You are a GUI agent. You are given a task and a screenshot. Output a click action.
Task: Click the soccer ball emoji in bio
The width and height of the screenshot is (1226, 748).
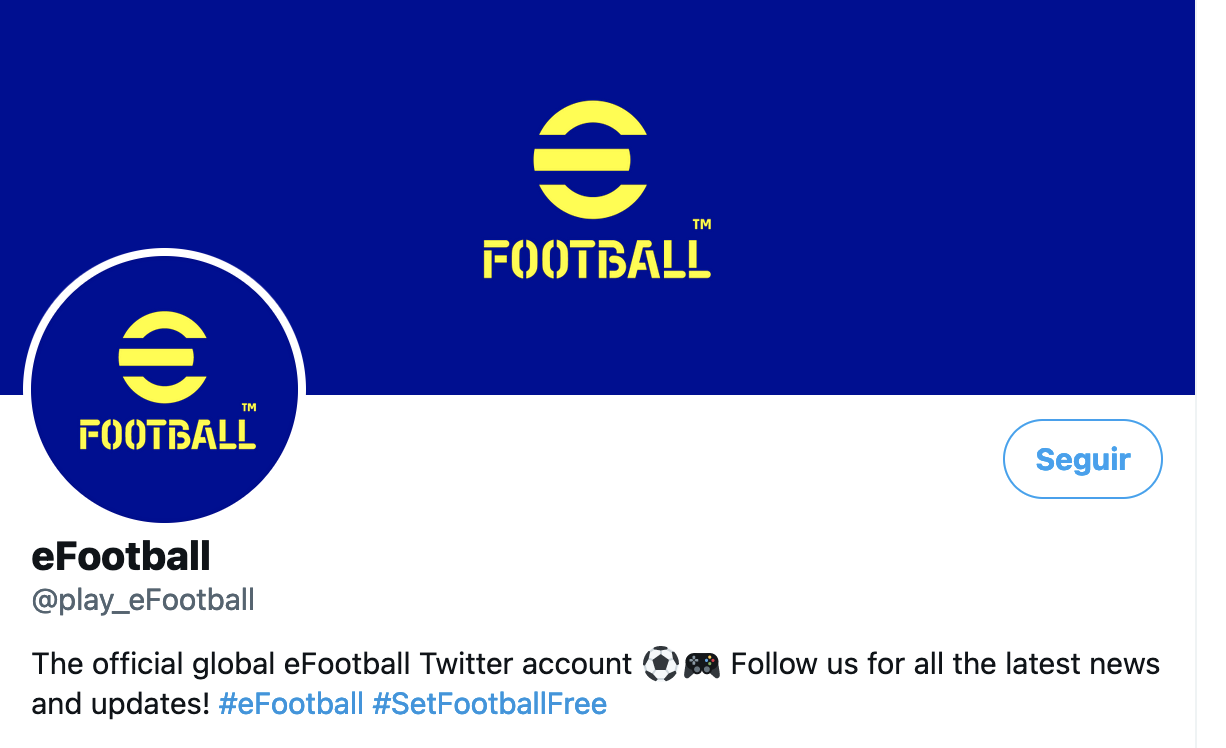(x=660, y=664)
